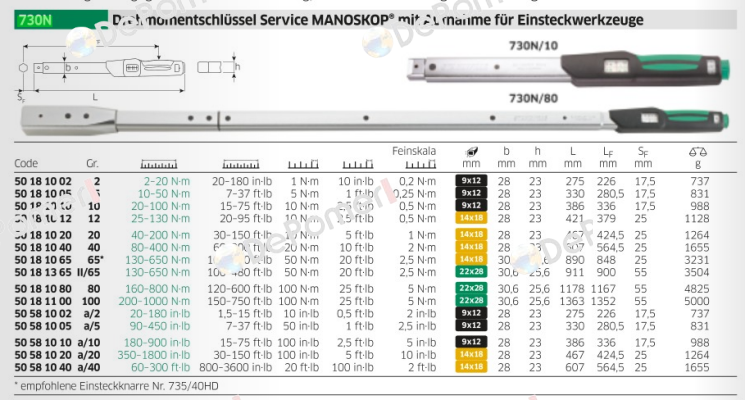Click the weight value 5000

point(697,301)
